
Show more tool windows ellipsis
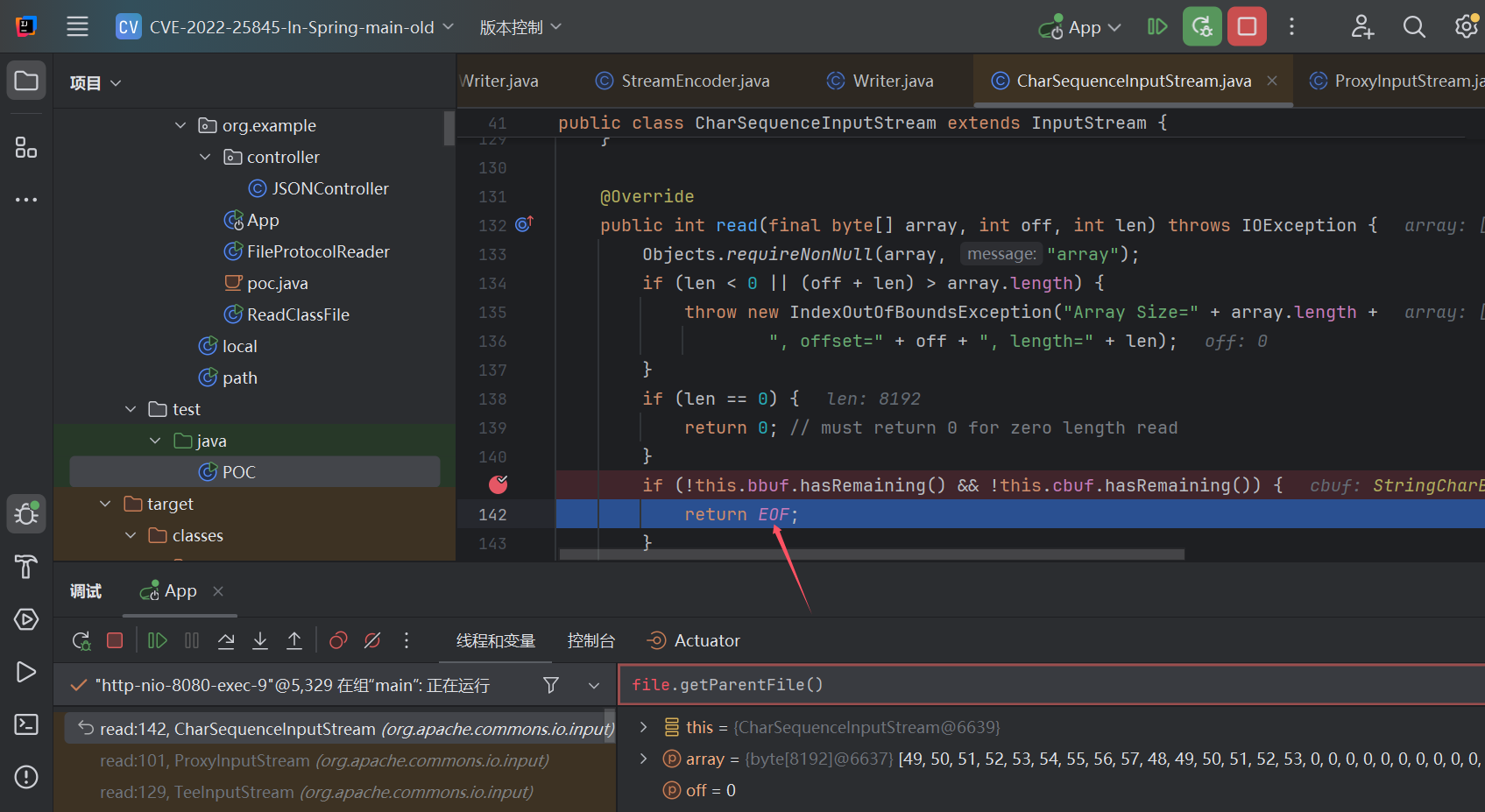(x=26, y=200)
